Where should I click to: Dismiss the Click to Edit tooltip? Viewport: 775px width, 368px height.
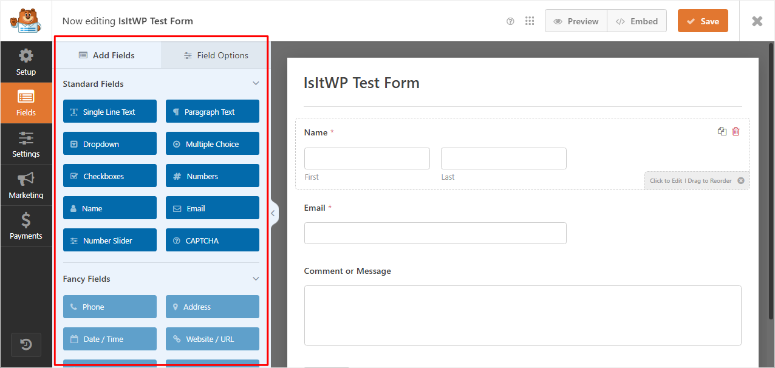(x=740, y=181)
